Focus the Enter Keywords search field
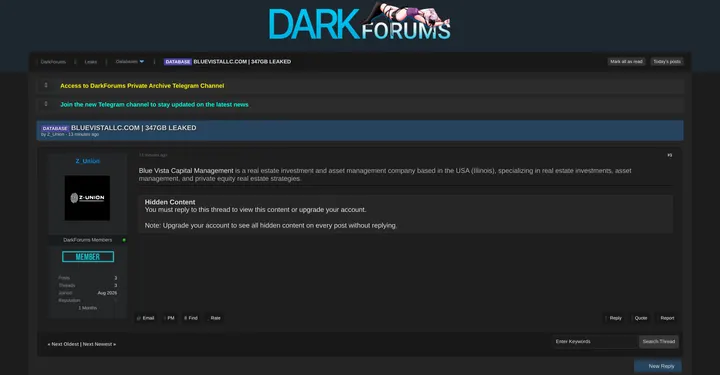 tap(595, 341)
